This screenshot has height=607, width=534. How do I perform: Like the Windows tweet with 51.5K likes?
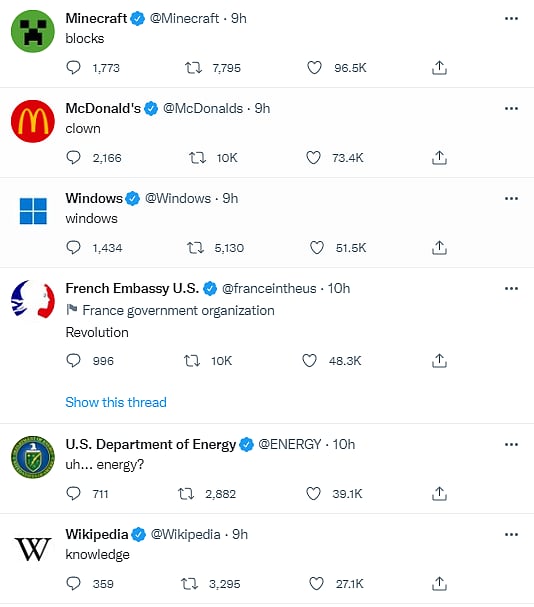pos(316,248)
